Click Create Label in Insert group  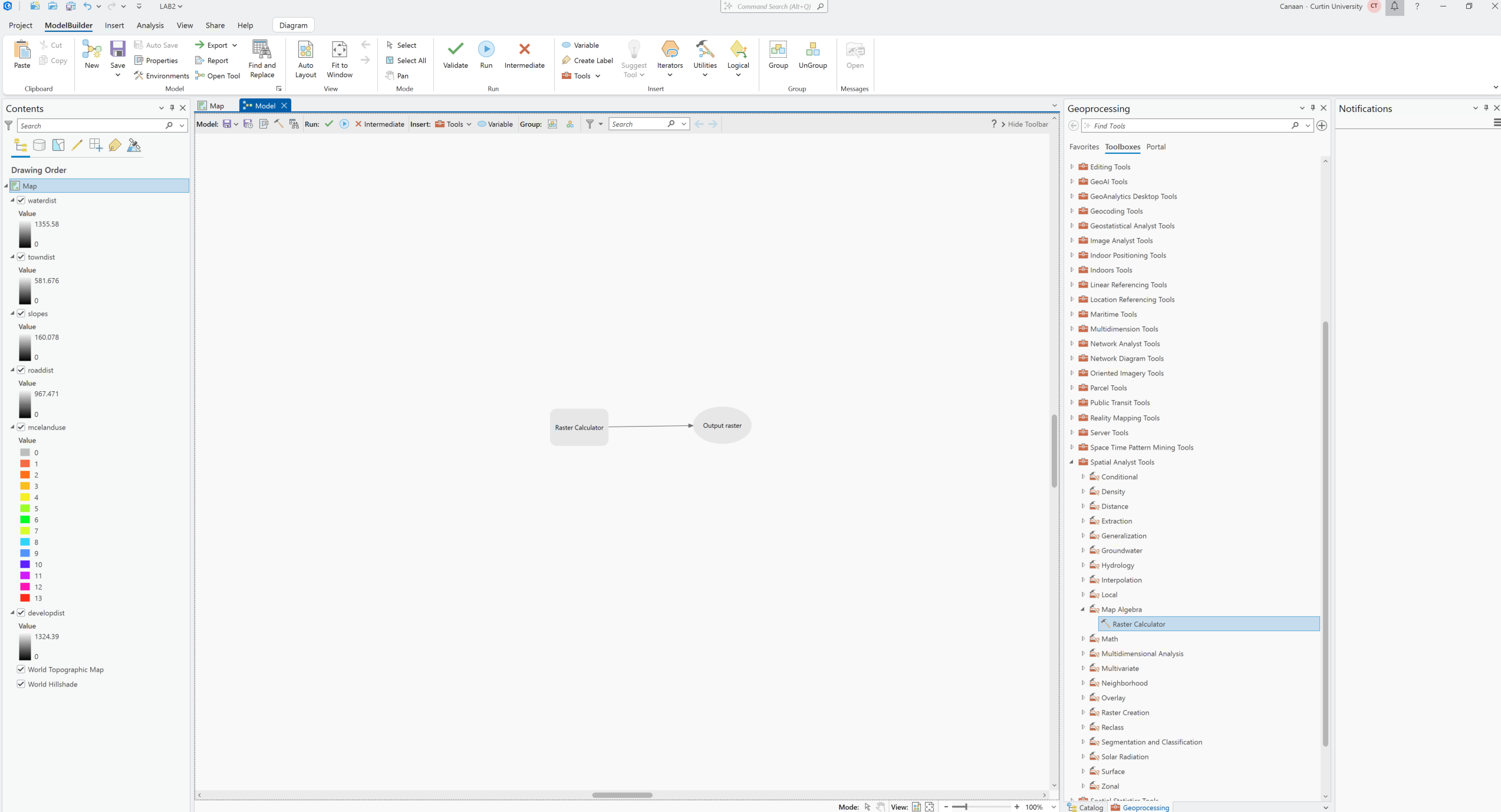coord(587,60)
